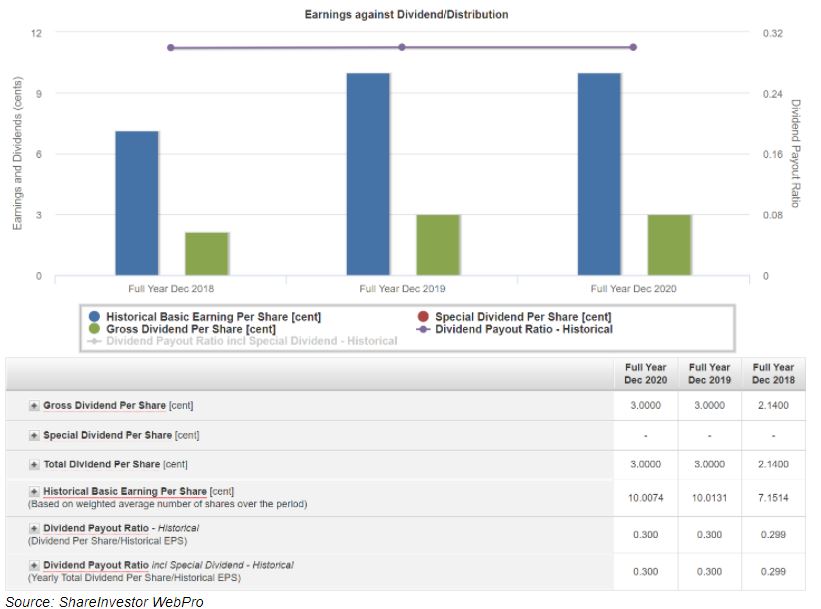Click the red circle legend marker for Special Dividend
Viewport: 821px width, 609px height.
pos(425,317)
